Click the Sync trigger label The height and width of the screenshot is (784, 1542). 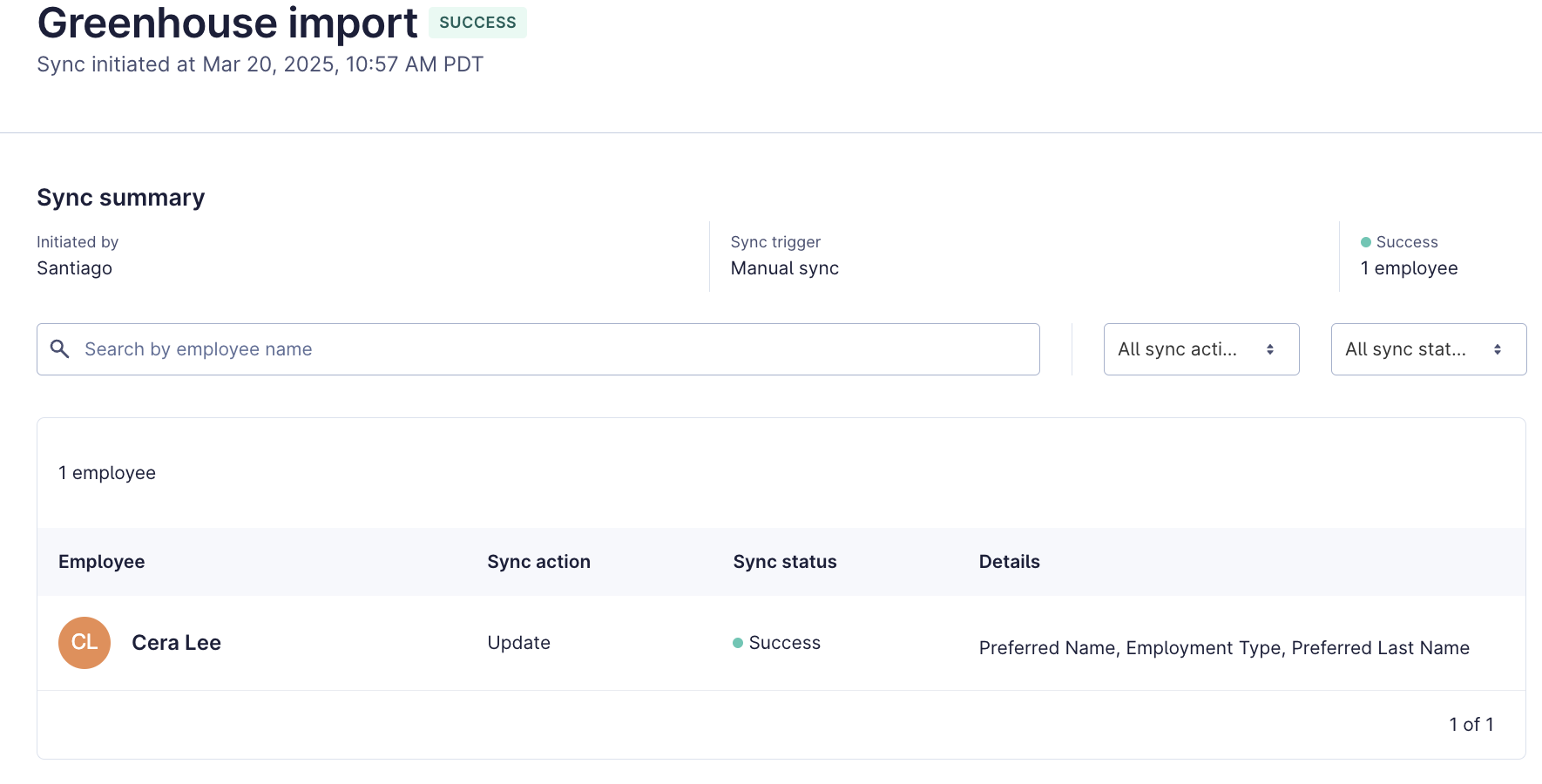pos(775,242)
